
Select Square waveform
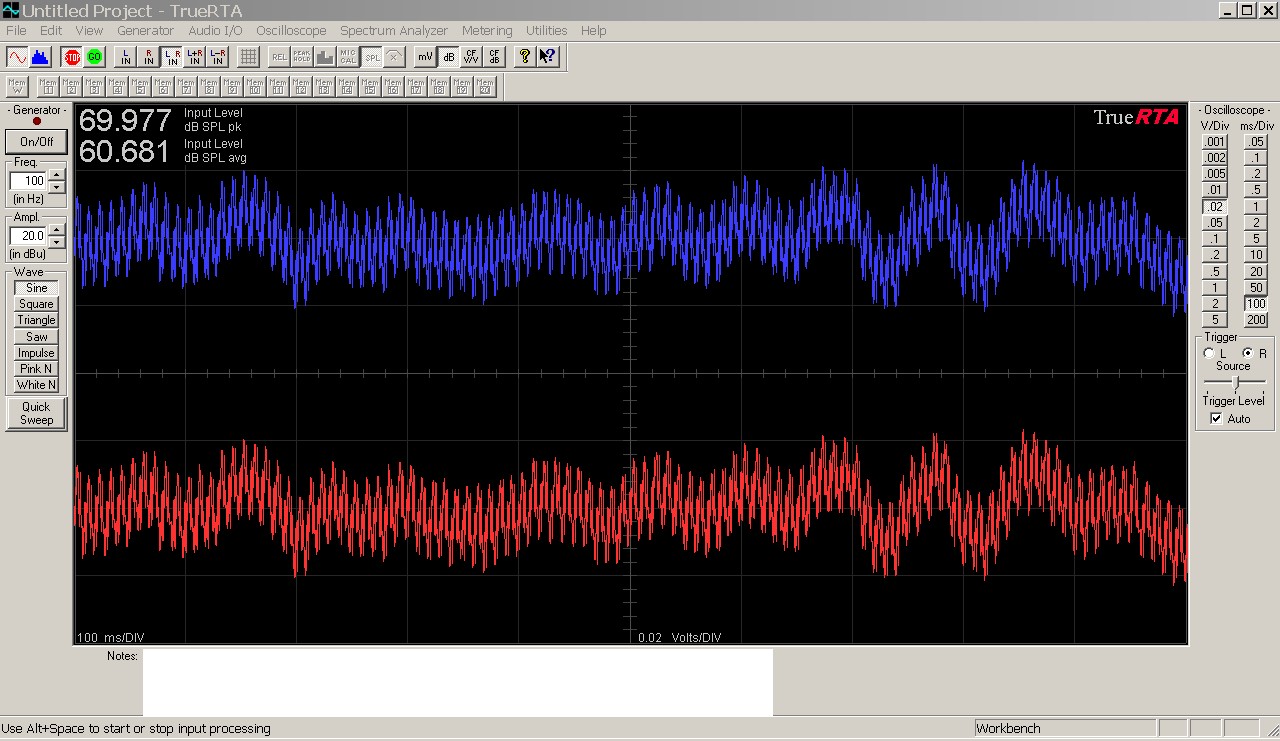(36, 304)
